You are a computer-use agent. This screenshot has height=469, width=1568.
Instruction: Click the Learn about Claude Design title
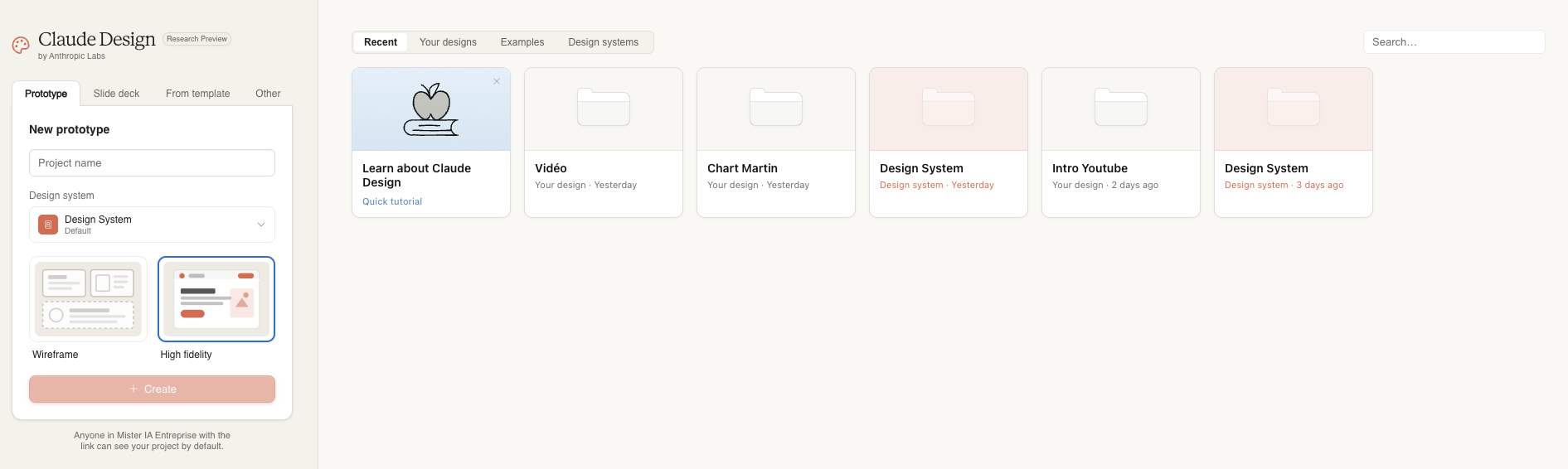(416, 175)
